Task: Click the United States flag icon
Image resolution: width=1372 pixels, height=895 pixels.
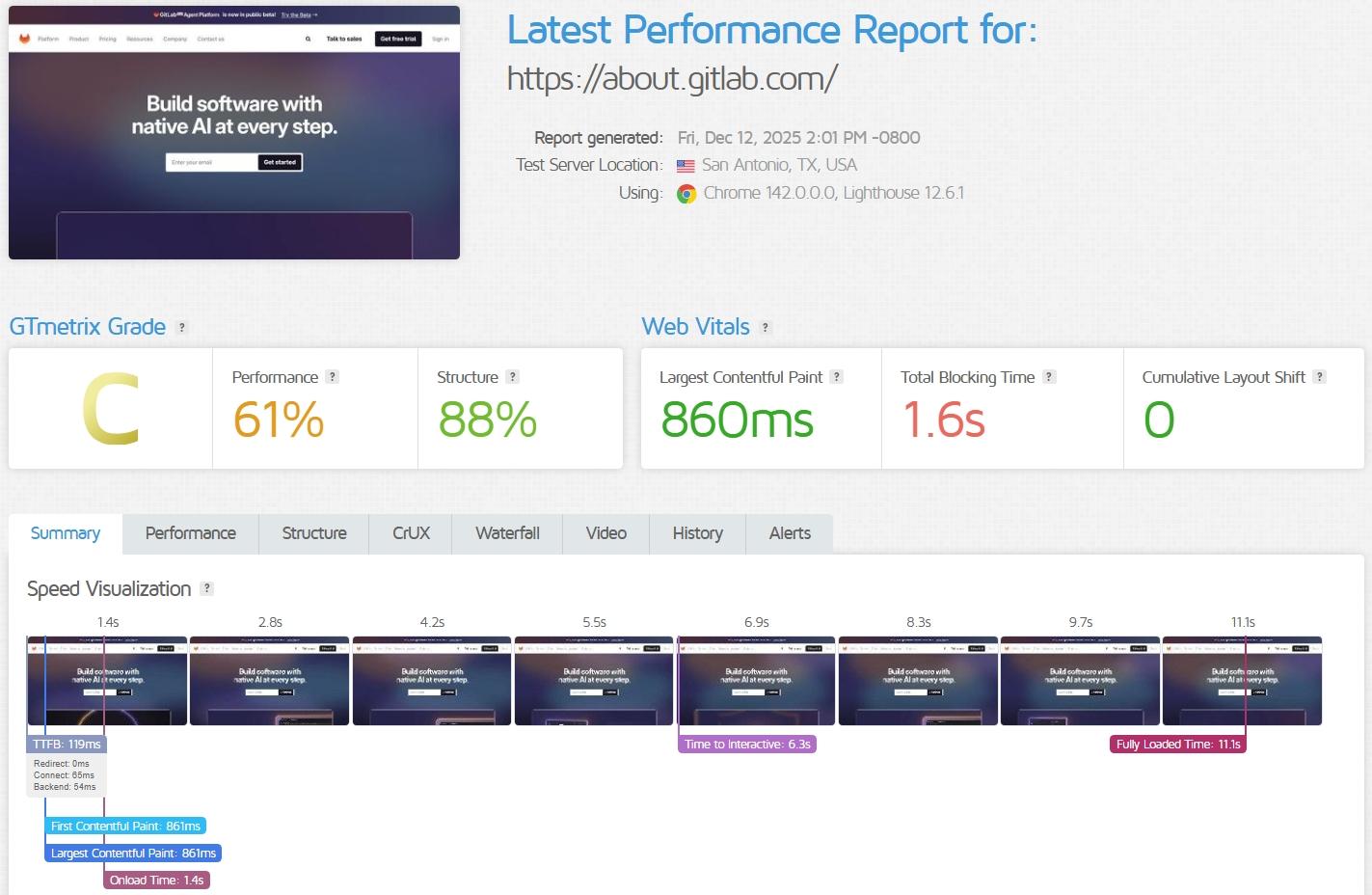Action: pos(686,166)
